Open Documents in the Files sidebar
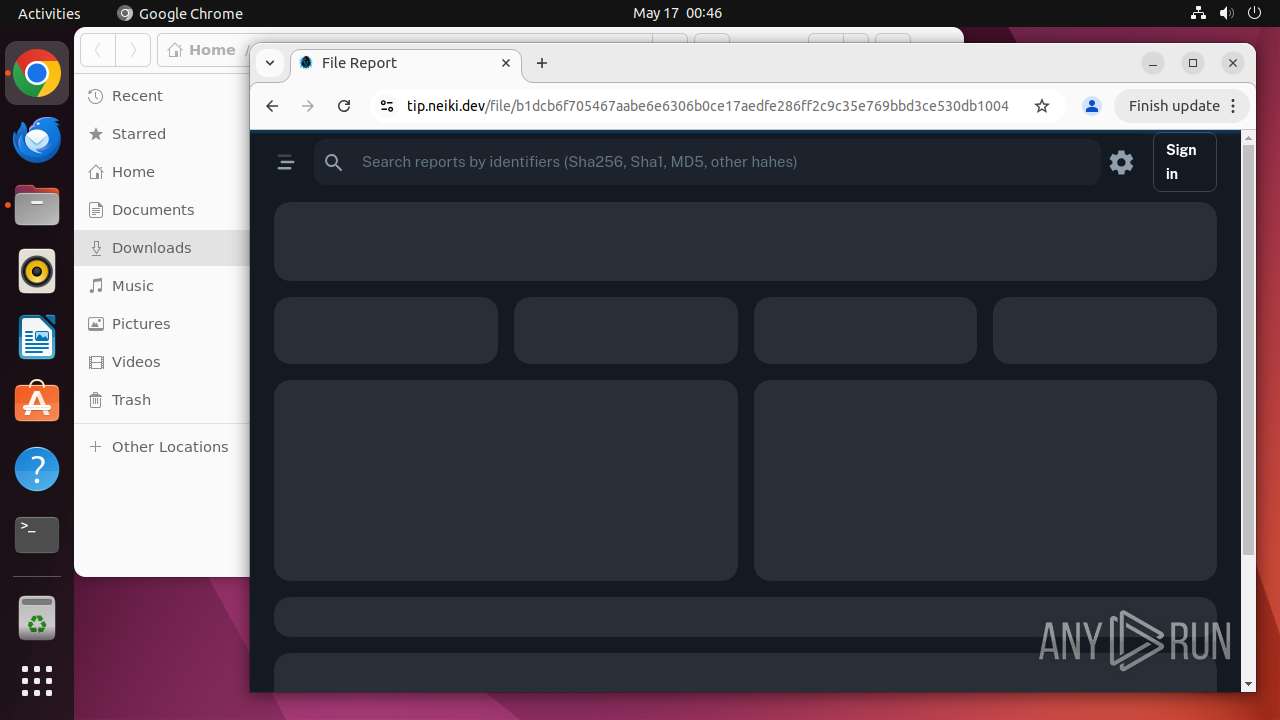 162,210
